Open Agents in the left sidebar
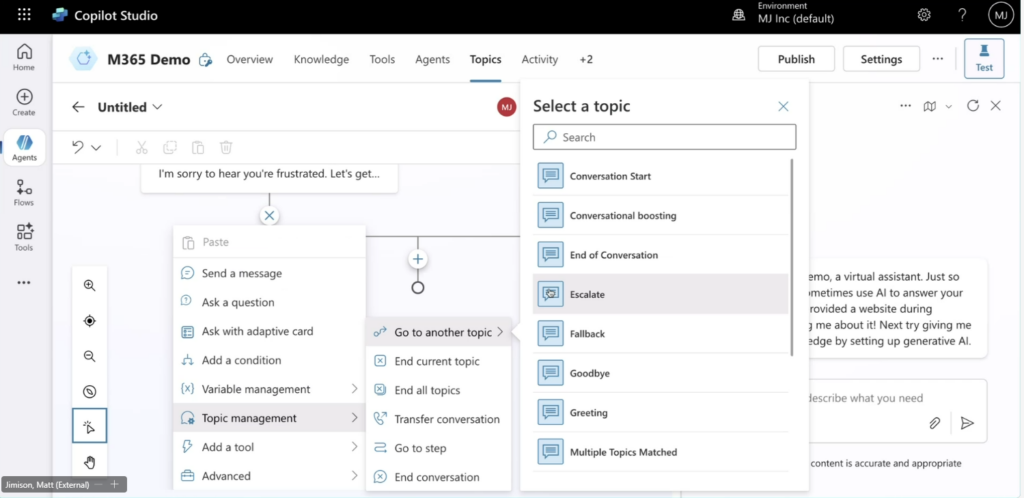 pyautogui.click(x=24, y=147)
